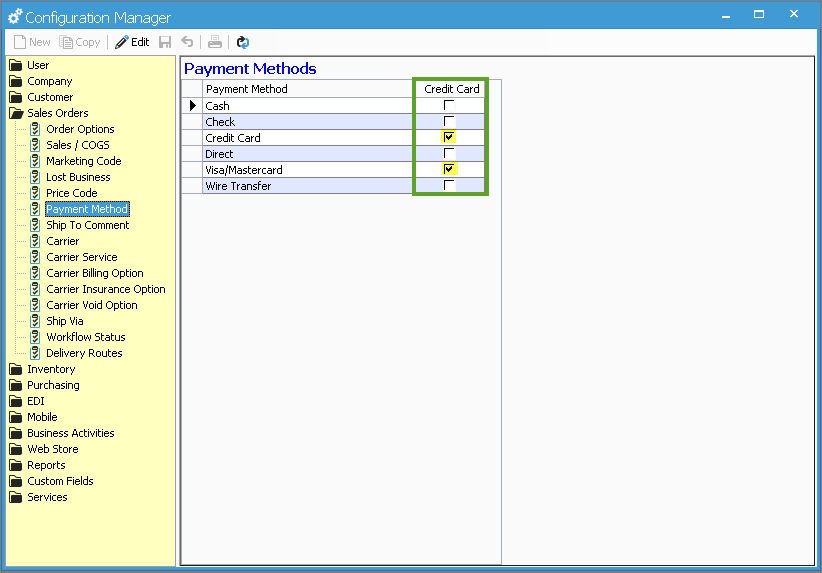Select Carrier Billing Option item
822x573 pixels.
coord(95,273)
